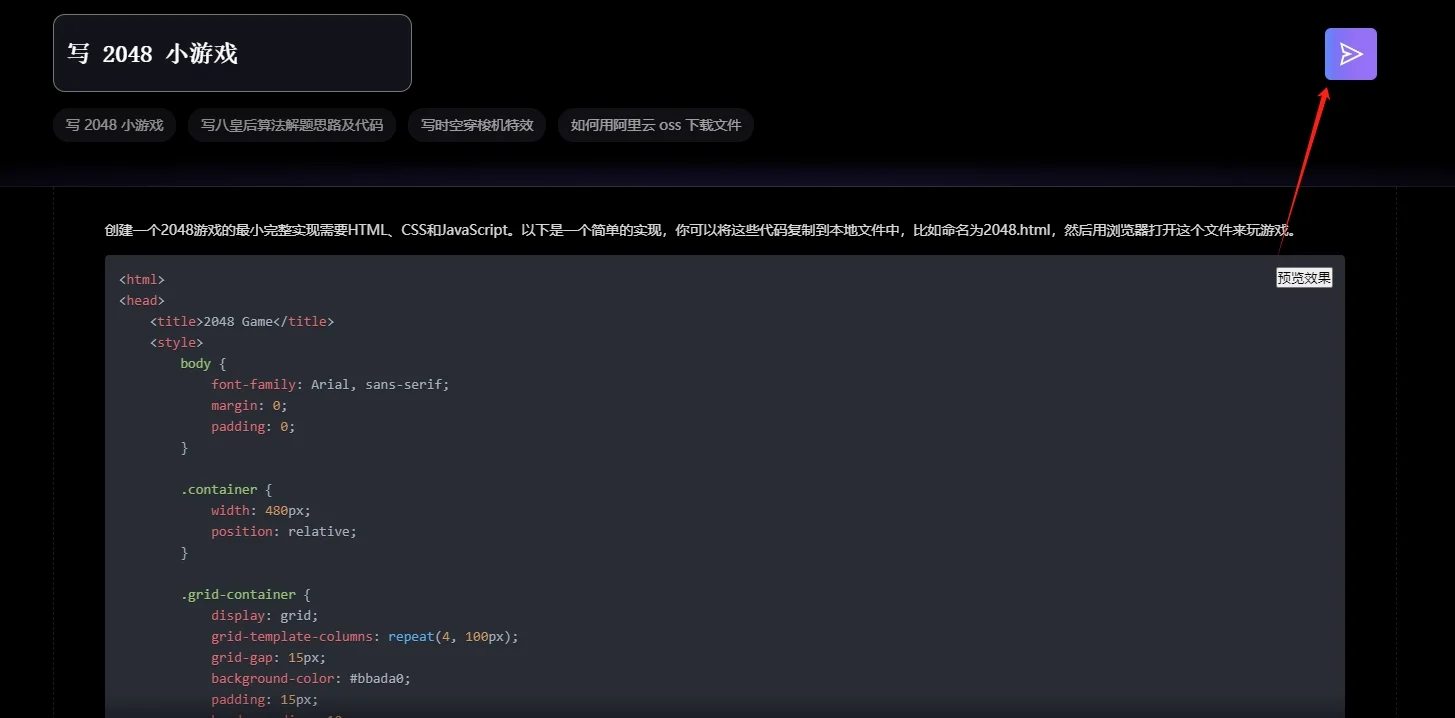
Task: Click the <title>2048 Game</title> code line
Action: (242, 320)
